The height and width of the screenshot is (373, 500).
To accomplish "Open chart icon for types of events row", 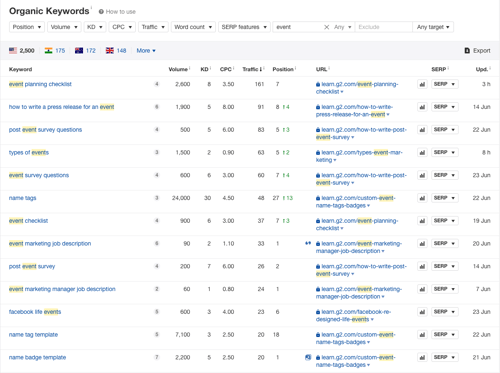I will (422, 153).
